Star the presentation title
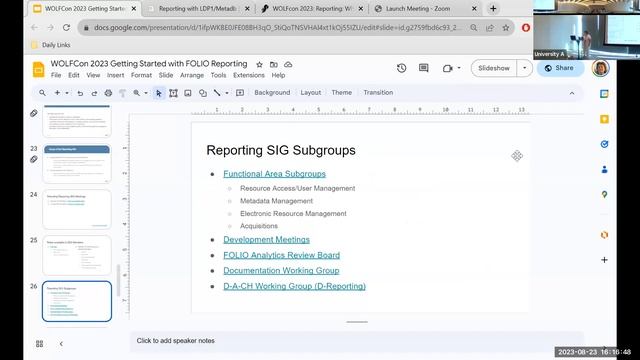This screenshot has width=640, height=360. click(259, 64)
